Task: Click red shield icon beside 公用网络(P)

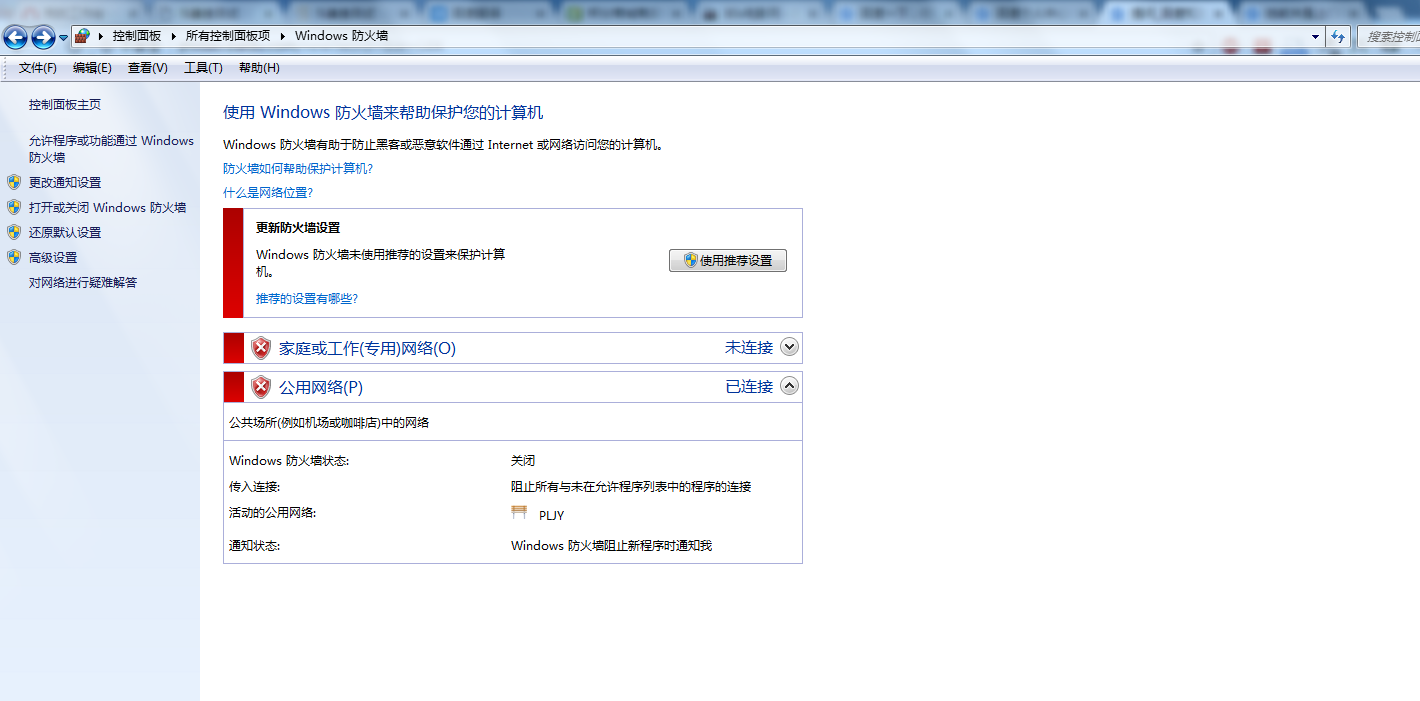Action: click(x=261, y=387)
